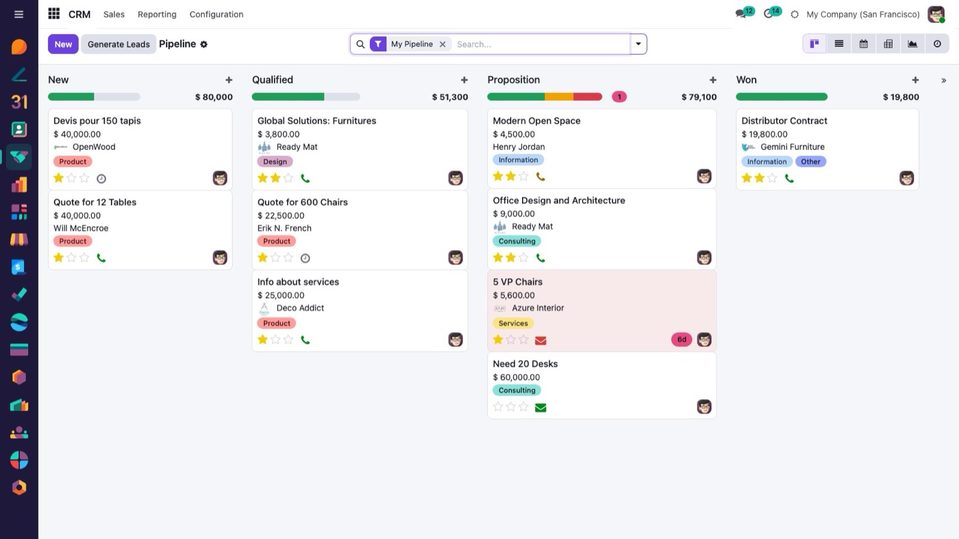
Task: Quick add lead in Qualified column
Action: (464, 80)
